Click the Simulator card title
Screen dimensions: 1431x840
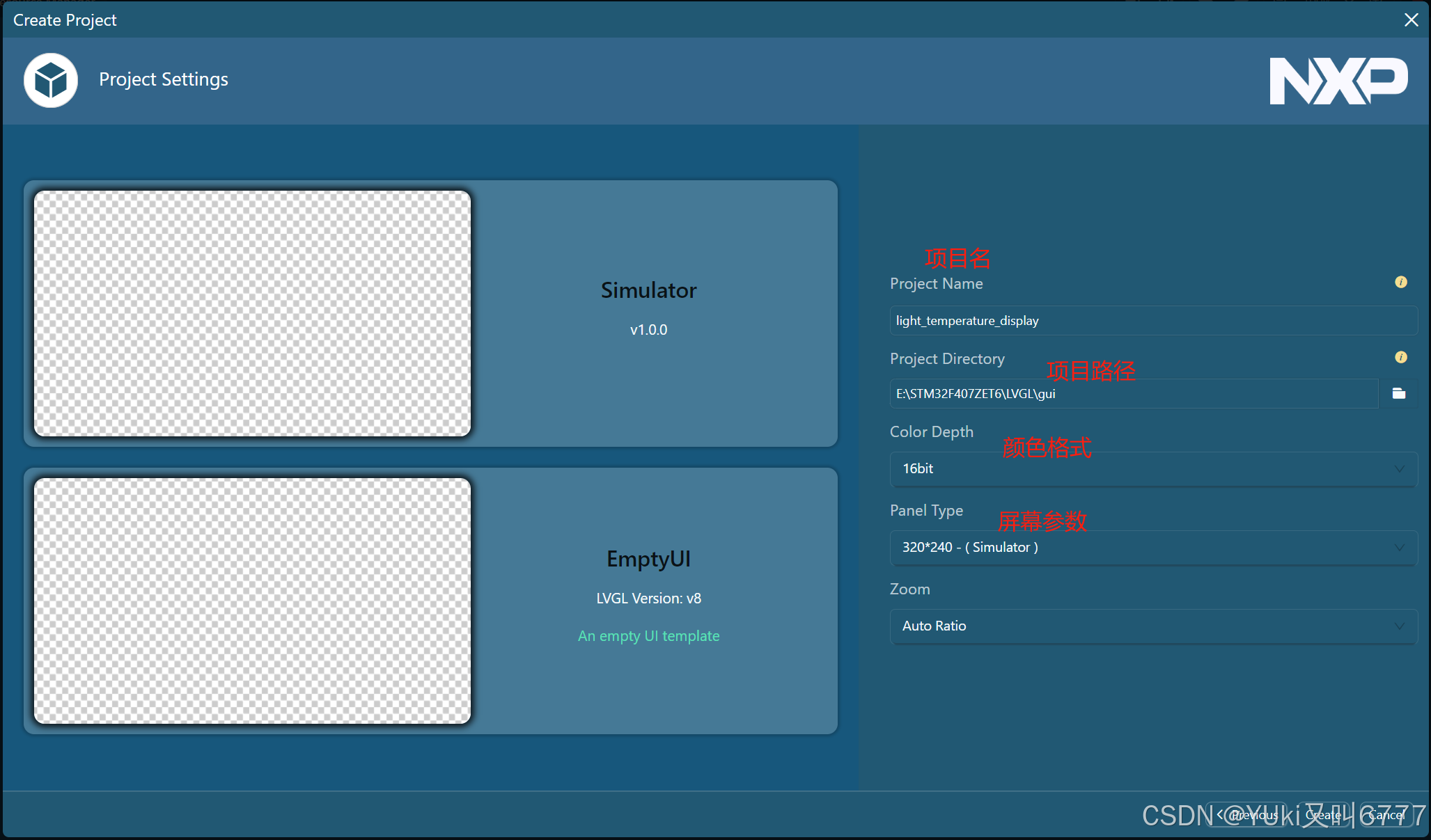648,290
